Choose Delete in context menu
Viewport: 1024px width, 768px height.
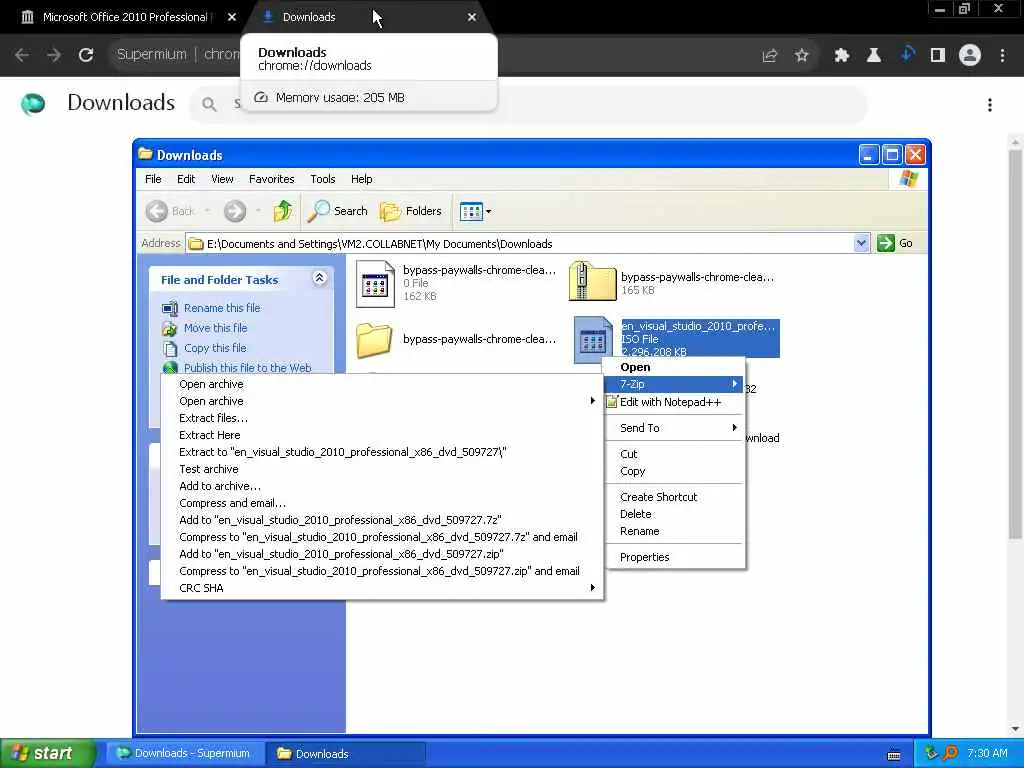point(675,514)
